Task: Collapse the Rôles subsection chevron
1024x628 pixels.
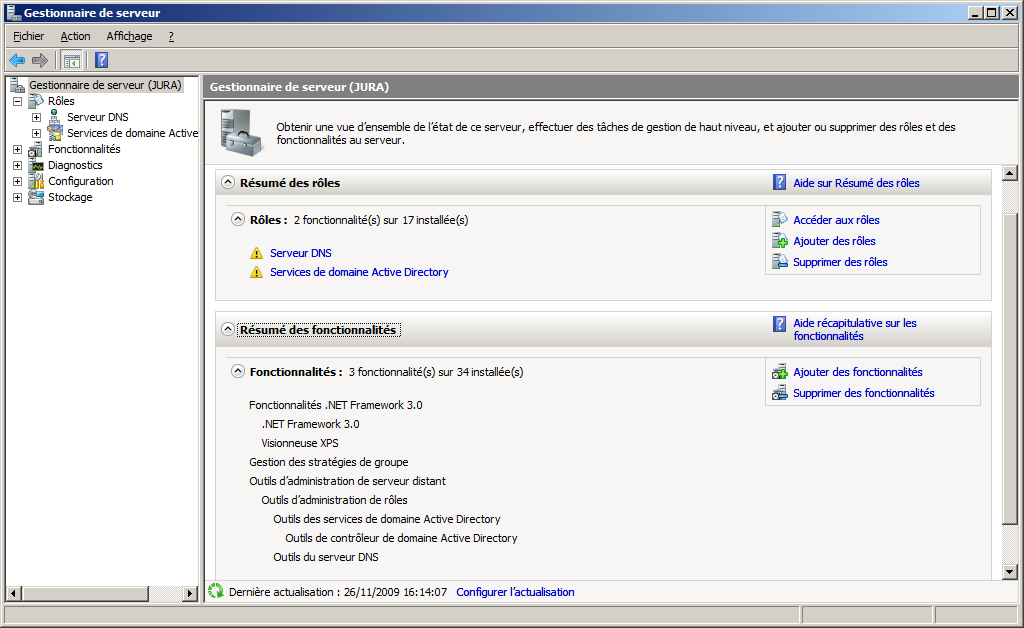Action: click(x=238, y=220)
